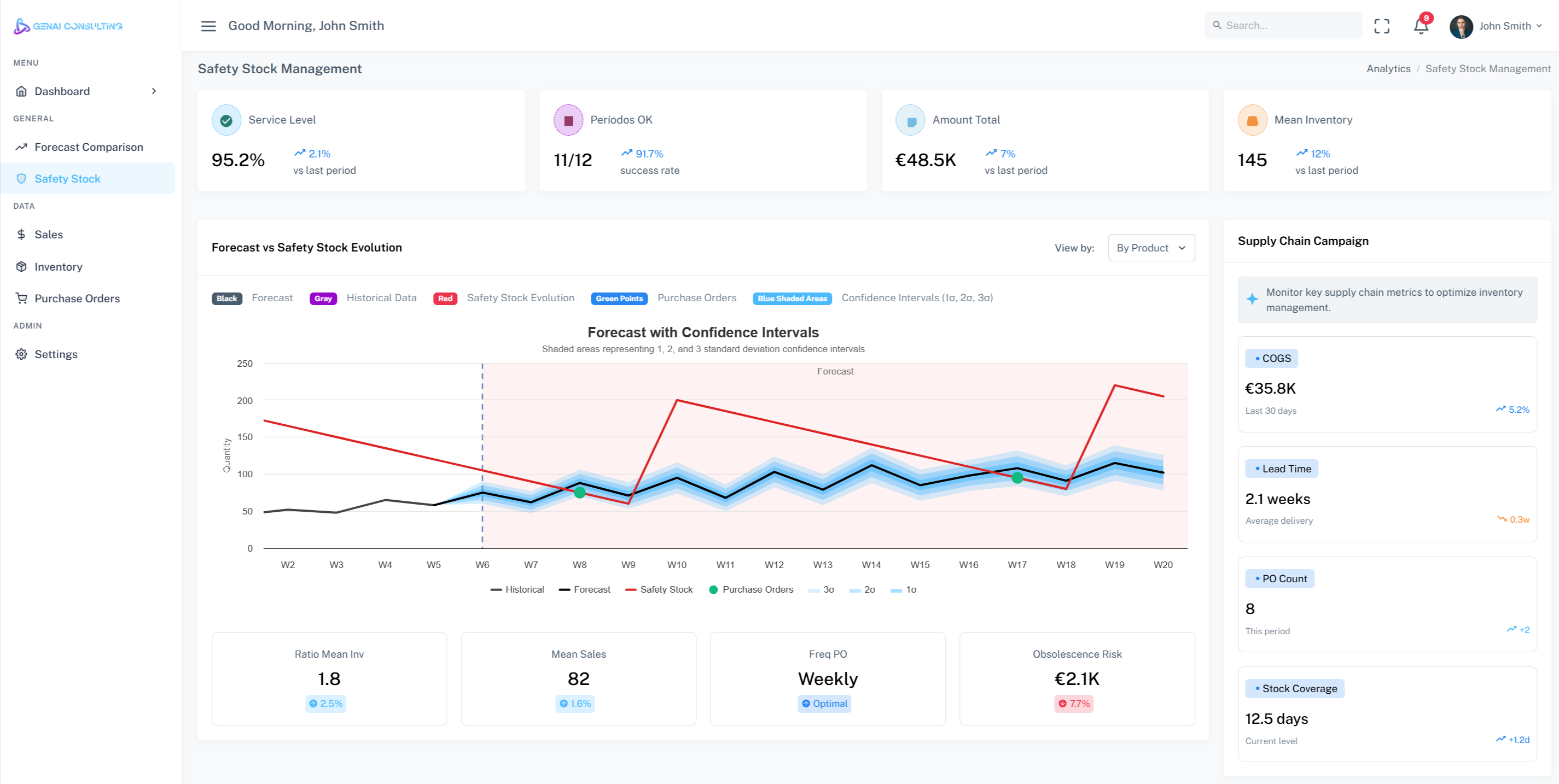Click the Amount Total blue icon
Image resolution: width=1559 pixels, height=784 pixels.
click(910, 120)
